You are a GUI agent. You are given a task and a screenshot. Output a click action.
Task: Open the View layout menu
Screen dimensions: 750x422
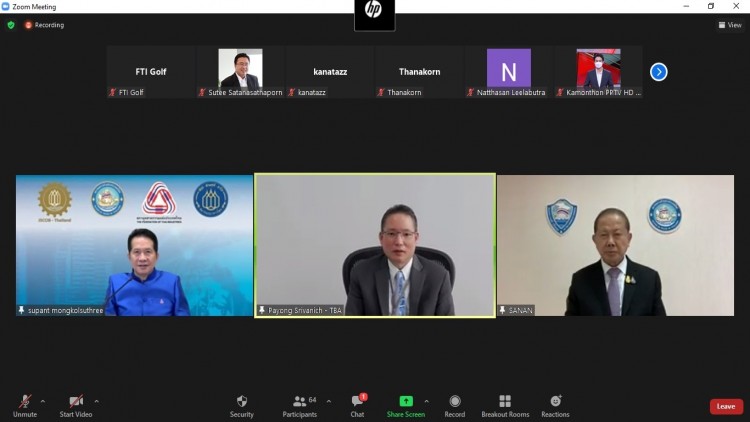730,25
